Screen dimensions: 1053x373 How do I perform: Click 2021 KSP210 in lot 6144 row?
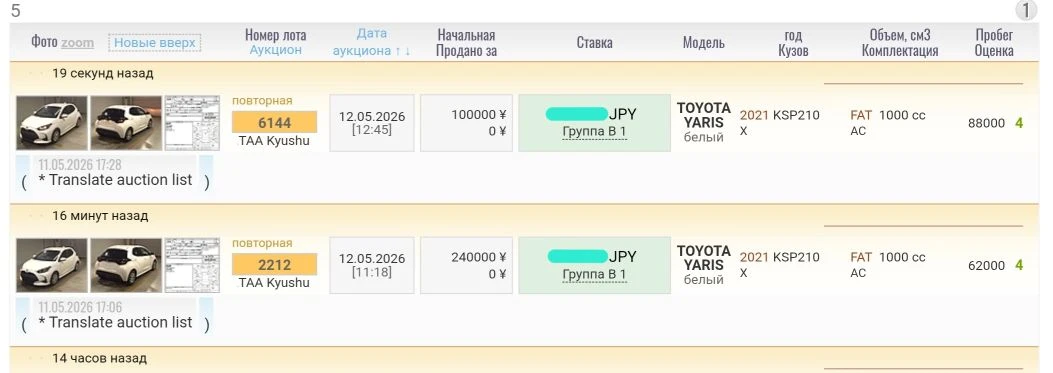pyautogui.click(x=780, y=115)
